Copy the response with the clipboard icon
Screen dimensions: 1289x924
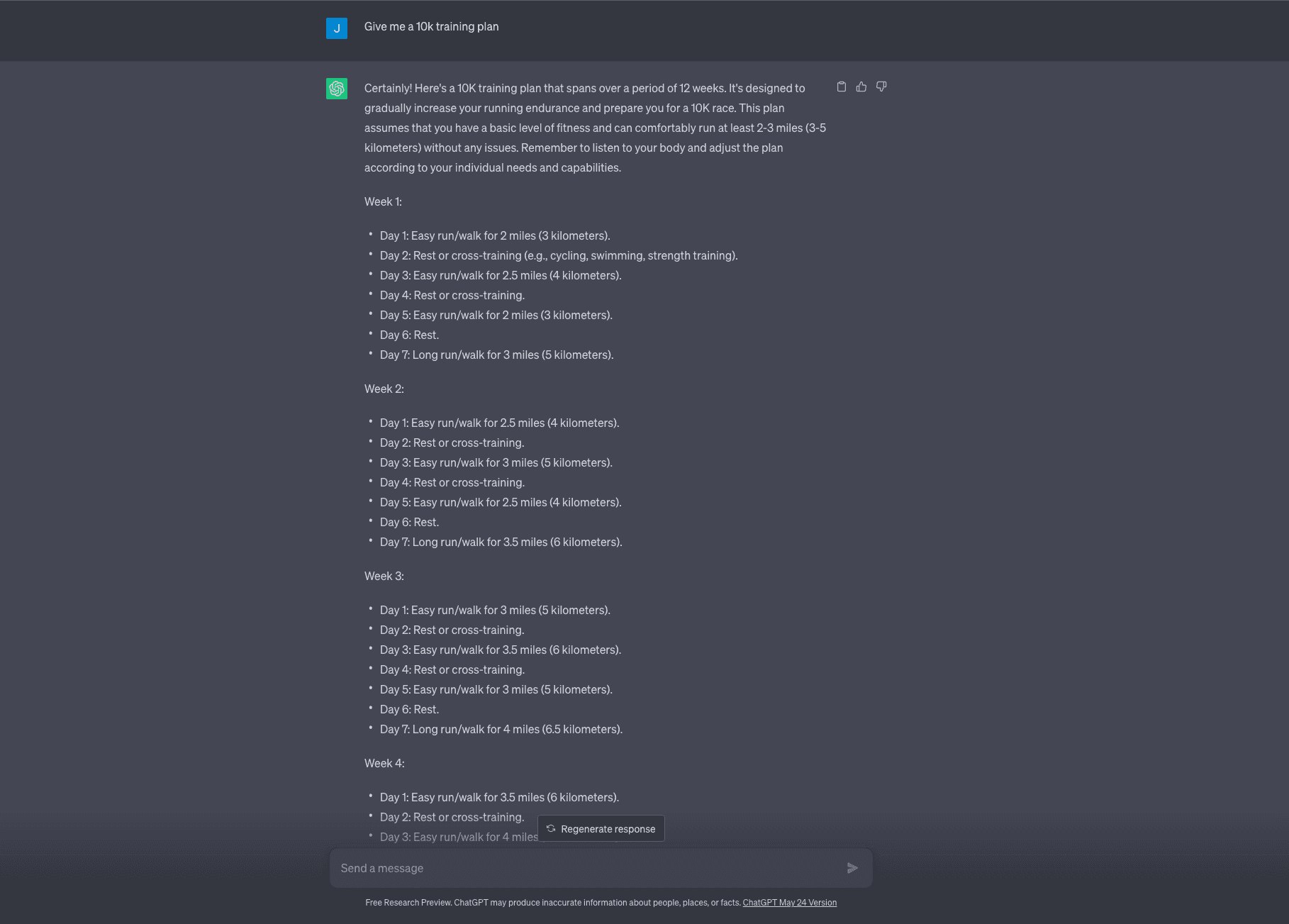click(x=842, y=87)
